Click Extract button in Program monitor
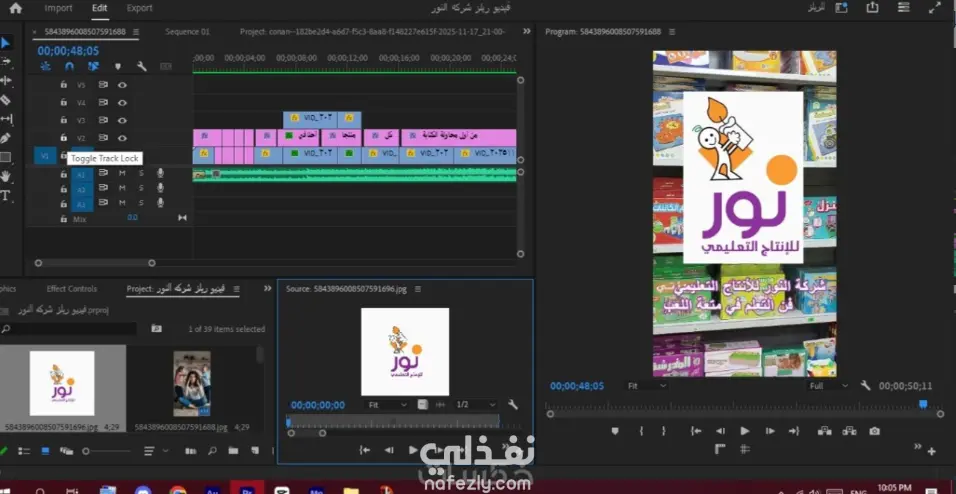 point(849,431)
